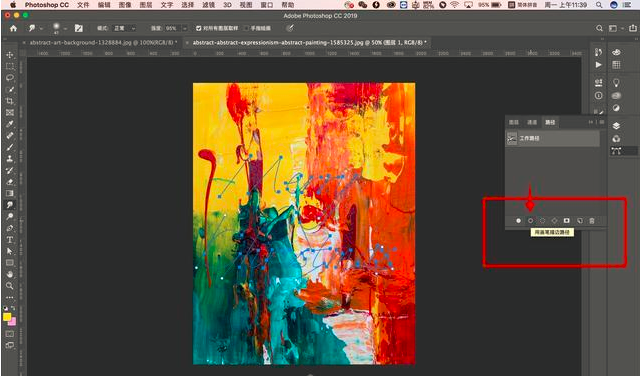
Task: Open the 文件 (File) menu
Action: [83, 5]
